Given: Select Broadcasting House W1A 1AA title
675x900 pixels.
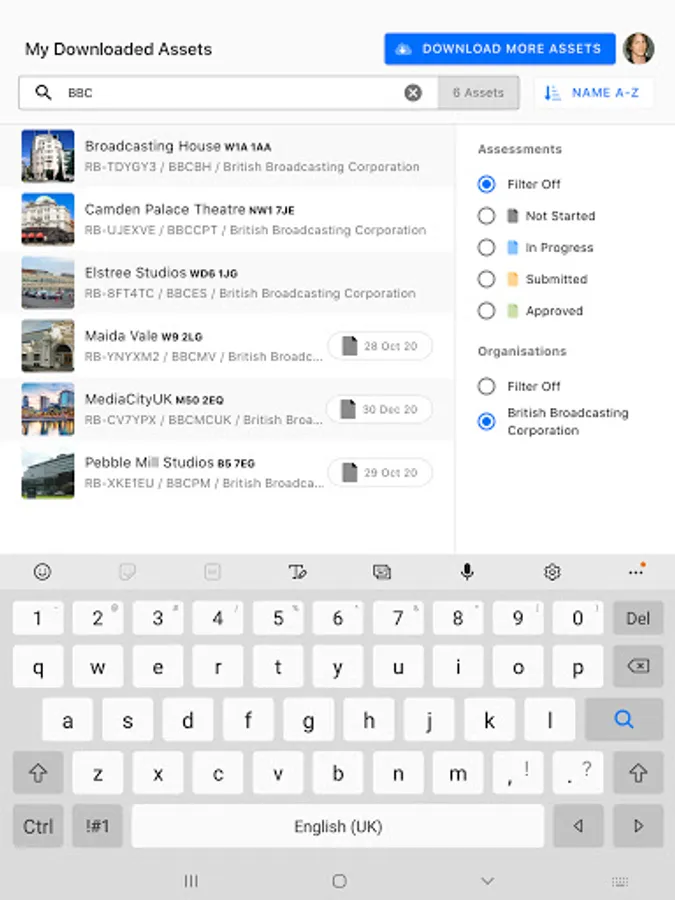Looking at the screenshot, I should 178,146.
